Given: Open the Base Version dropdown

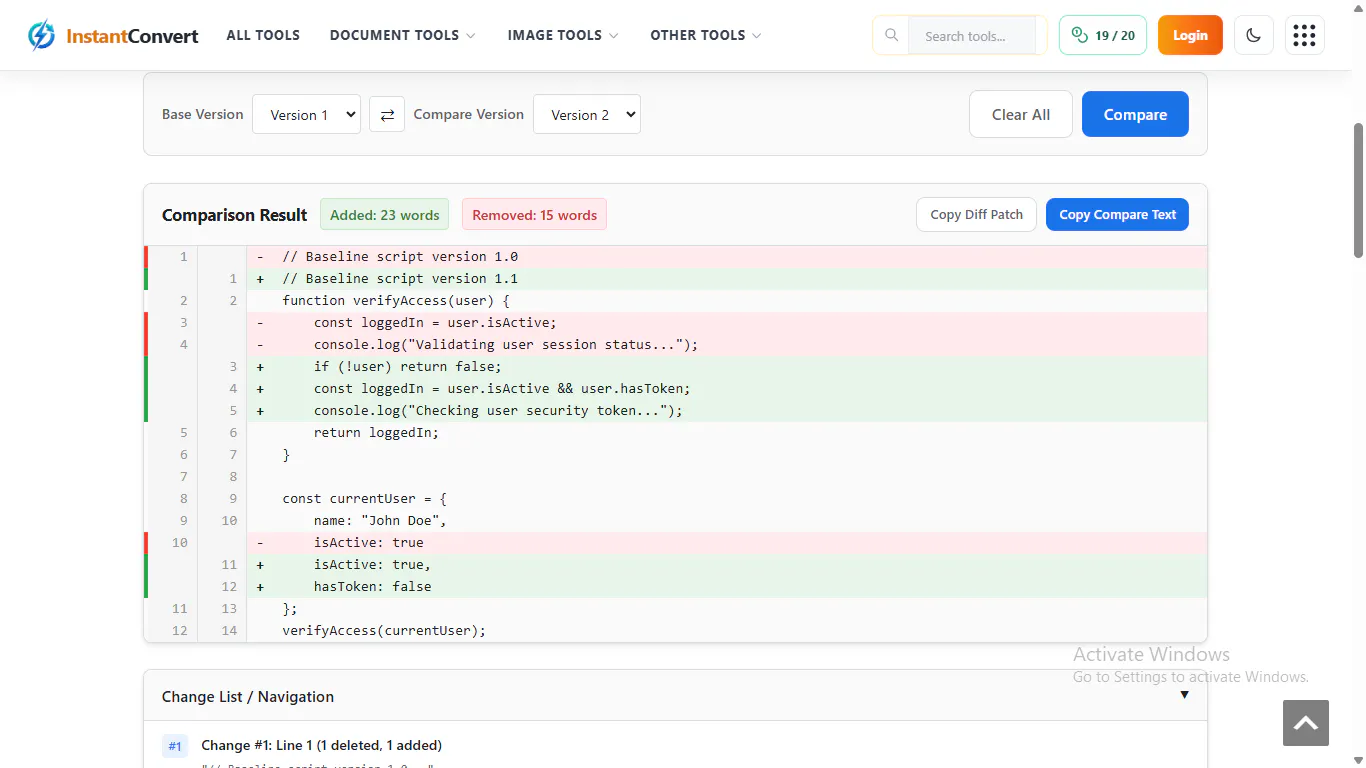Looking at the screenshot, I should (x=306, y=114).
